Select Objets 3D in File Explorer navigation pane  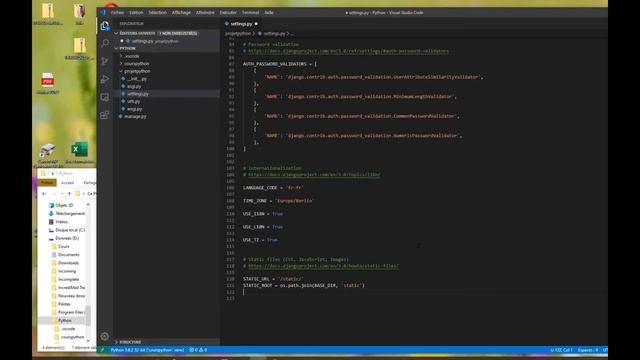[64, 205]
